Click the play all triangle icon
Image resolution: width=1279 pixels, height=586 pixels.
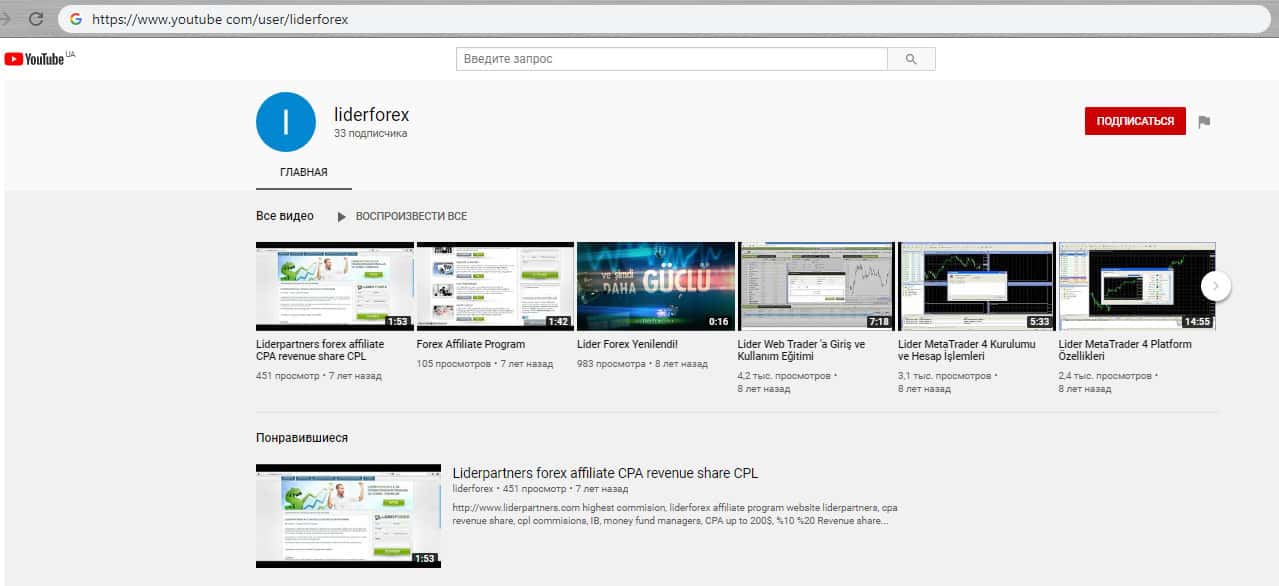point(341,216)
